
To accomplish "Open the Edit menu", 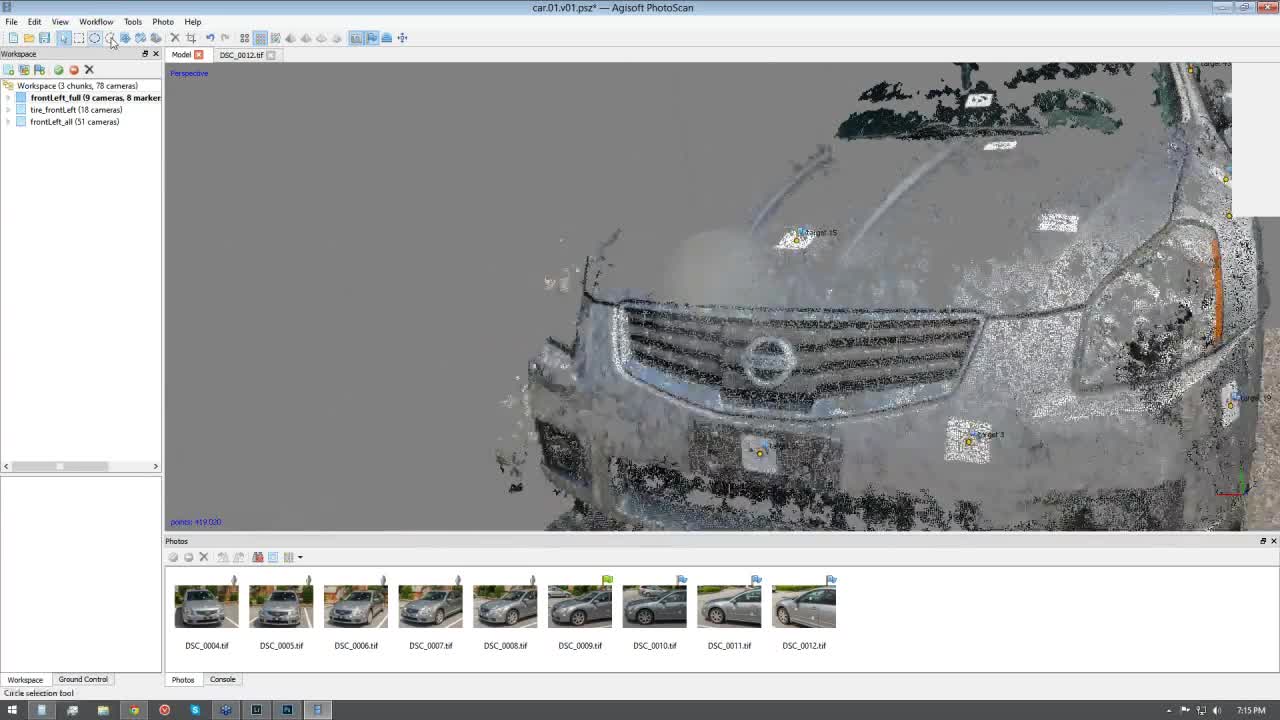I will coord(34,22).
